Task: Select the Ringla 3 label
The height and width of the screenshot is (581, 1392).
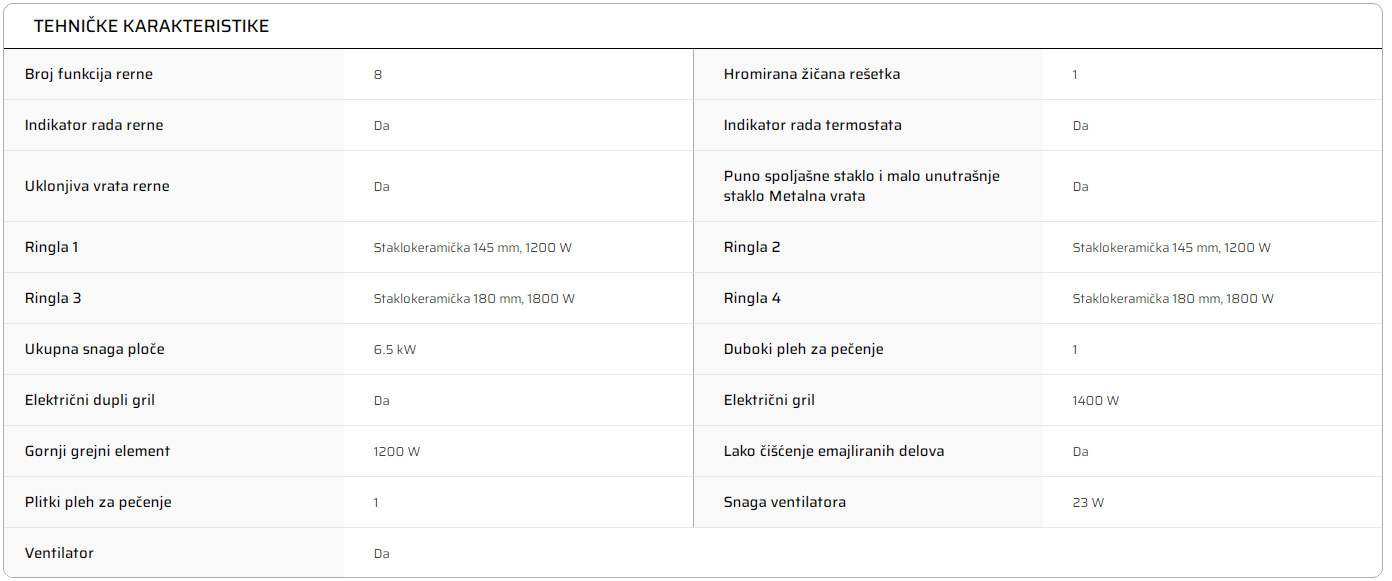Action: click(x=53, y=298)
